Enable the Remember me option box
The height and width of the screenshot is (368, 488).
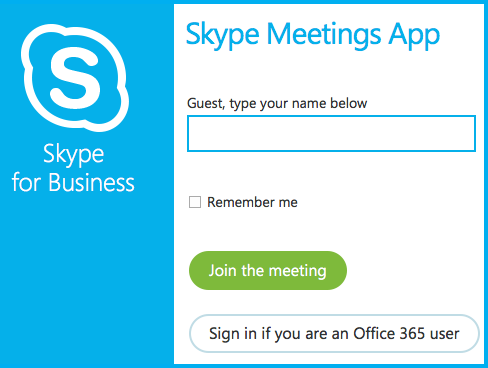click(195, 202)
